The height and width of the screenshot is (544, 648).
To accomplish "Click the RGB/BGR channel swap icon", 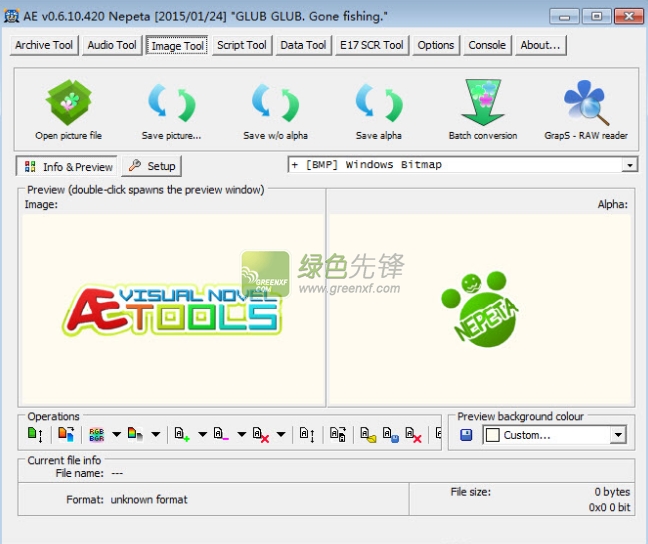I will click(97, 434).
